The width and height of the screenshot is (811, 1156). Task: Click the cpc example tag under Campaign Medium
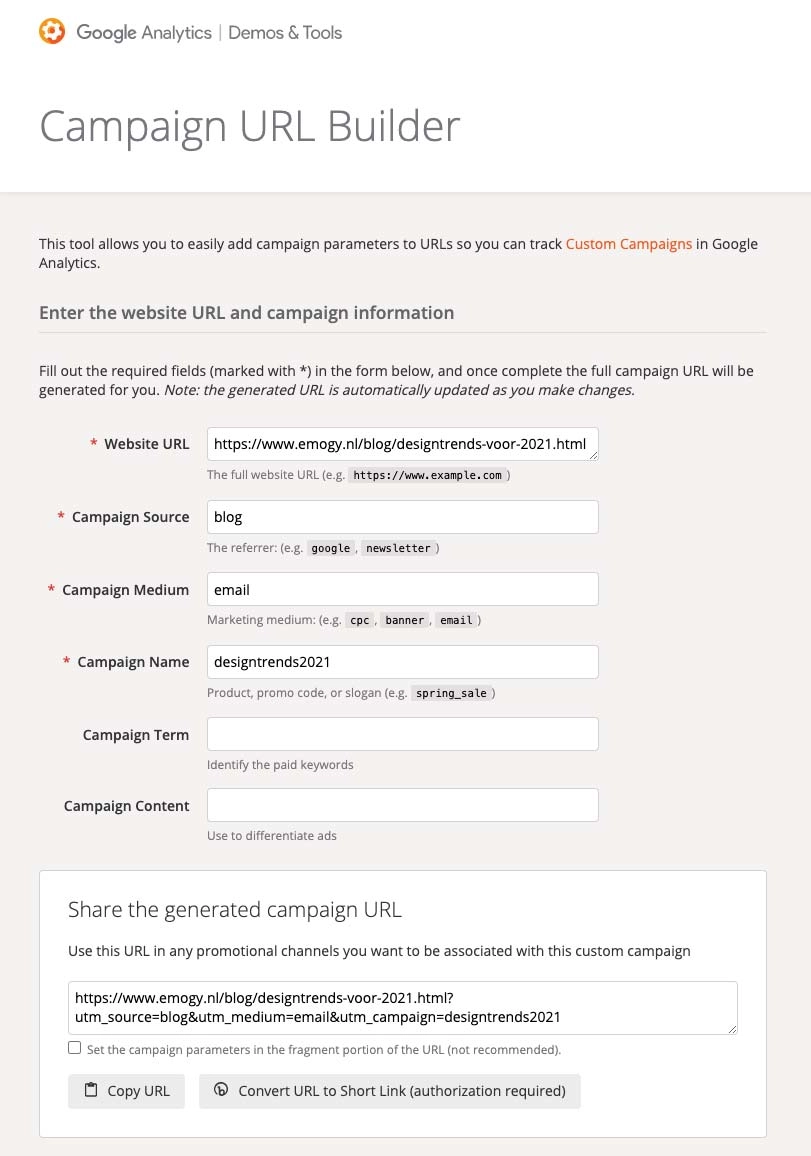click(359, 620)
